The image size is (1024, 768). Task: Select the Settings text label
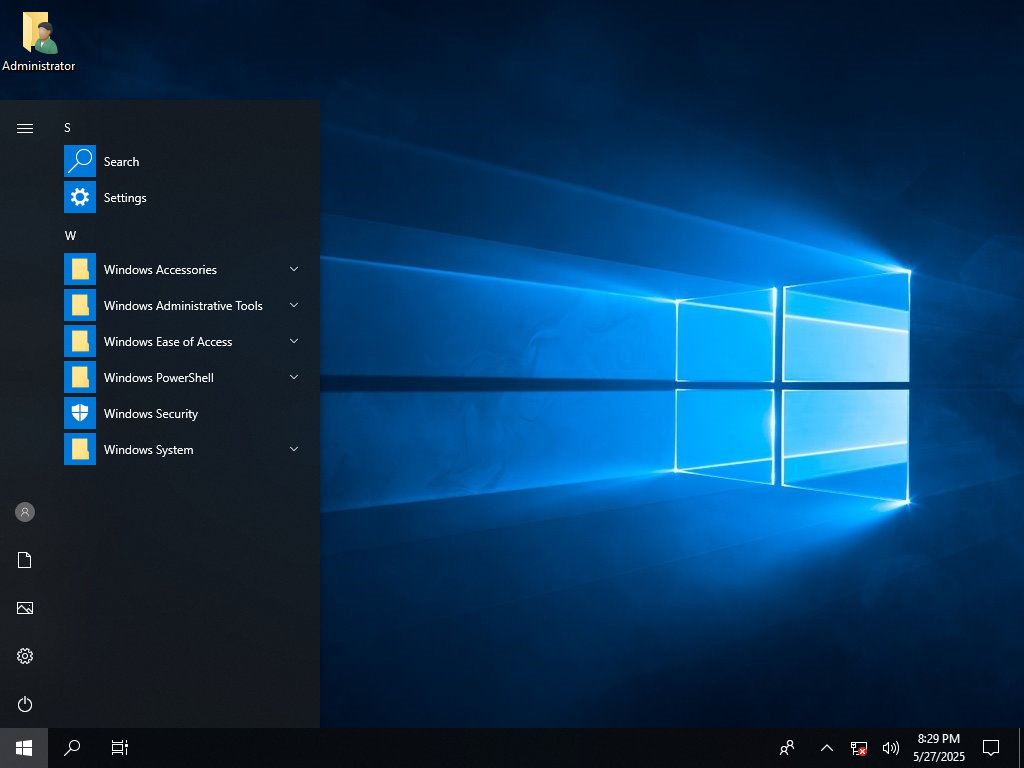(125, 198)
